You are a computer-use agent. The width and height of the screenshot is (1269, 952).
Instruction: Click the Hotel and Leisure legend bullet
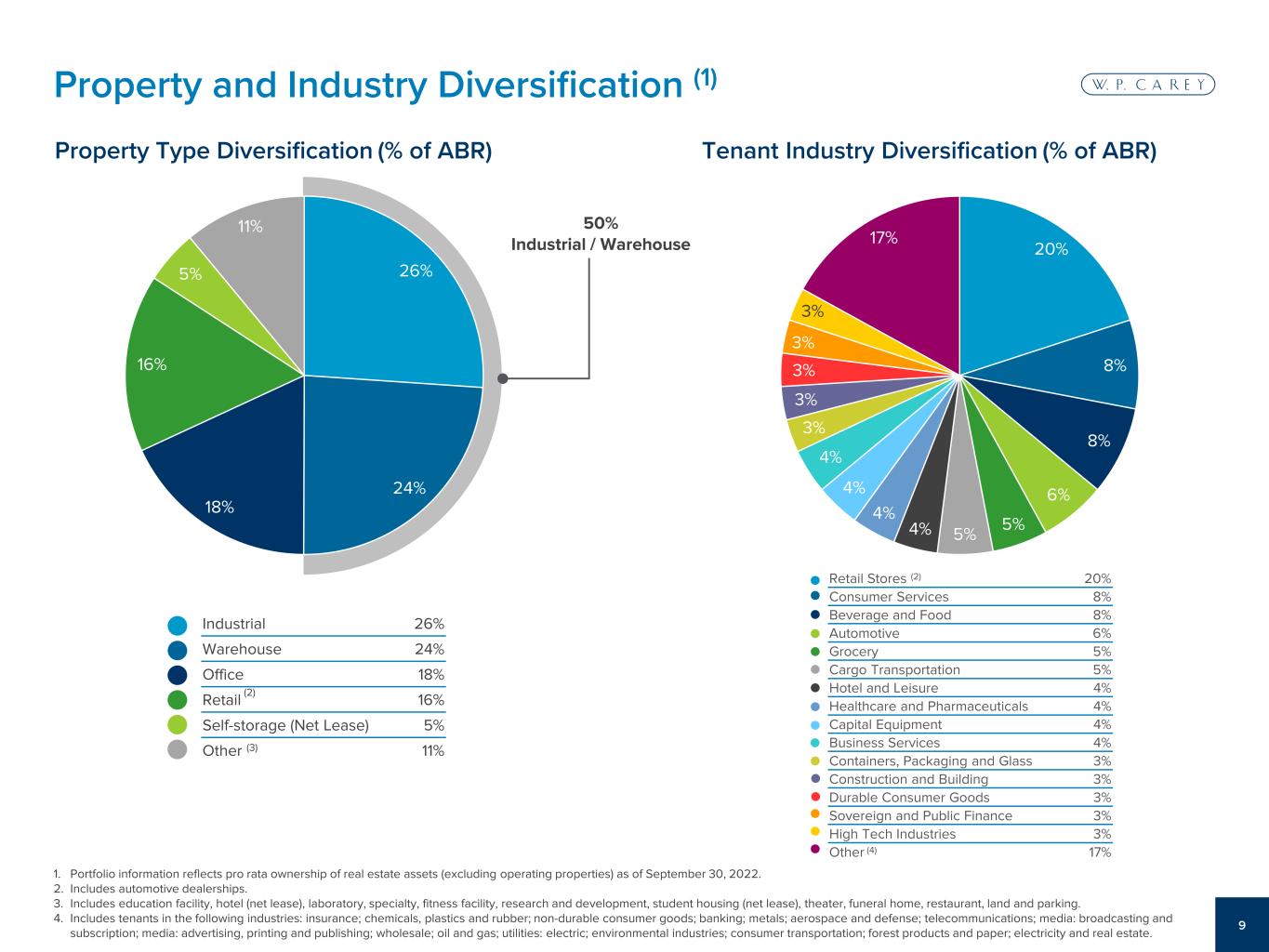click(815, 688)
